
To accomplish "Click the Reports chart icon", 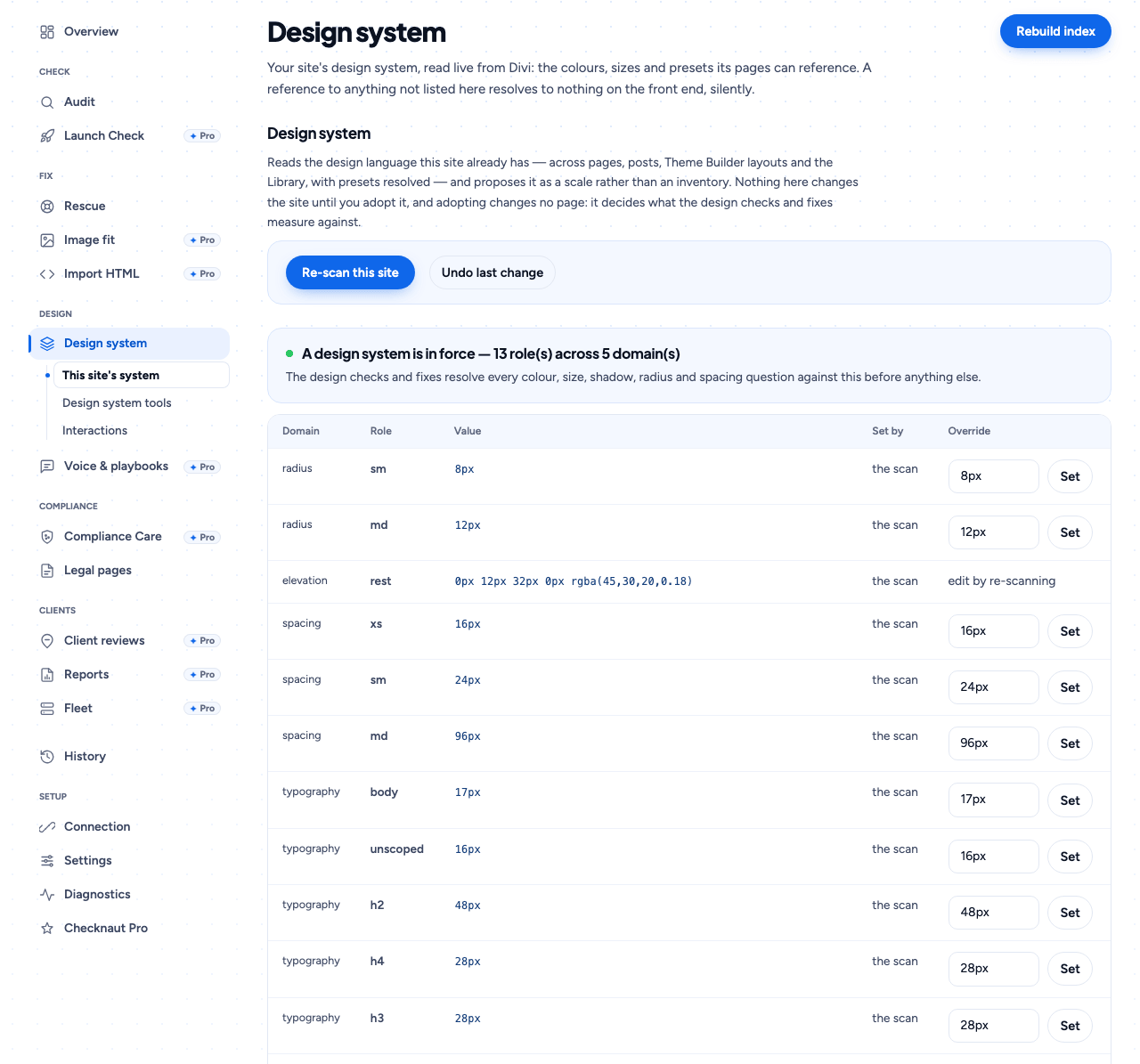I will click(47, 675).
